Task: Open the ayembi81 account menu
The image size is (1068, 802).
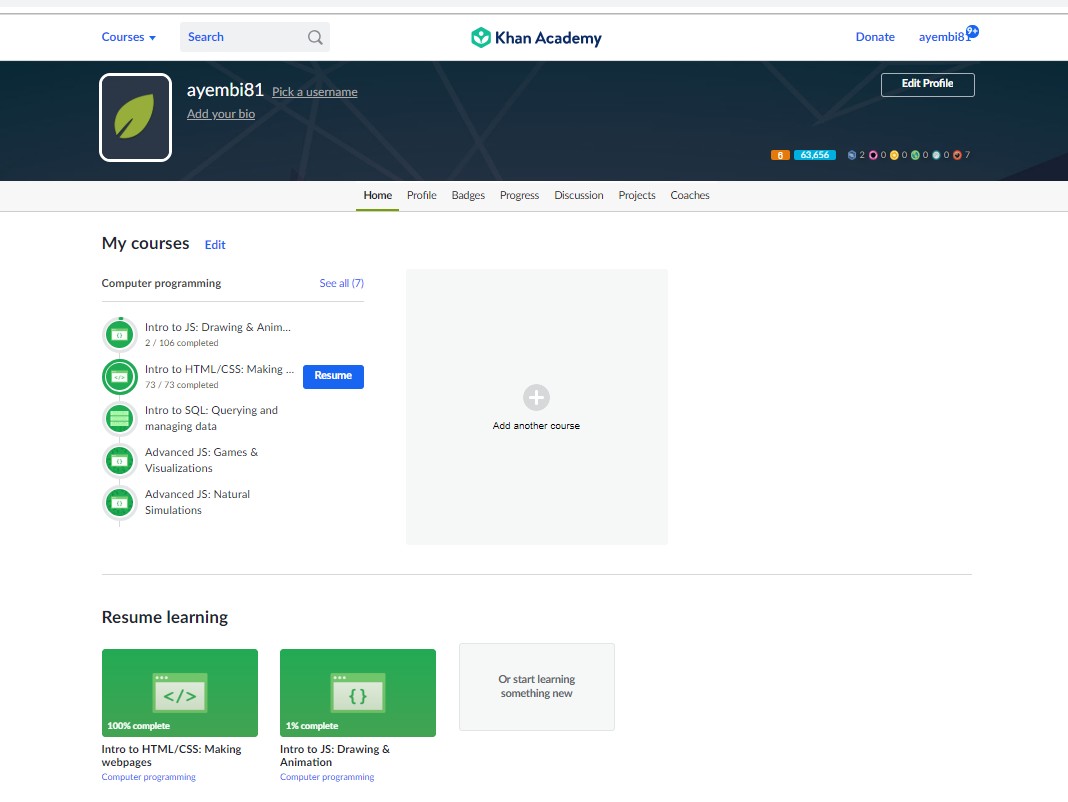Action: tap(943, 37)
